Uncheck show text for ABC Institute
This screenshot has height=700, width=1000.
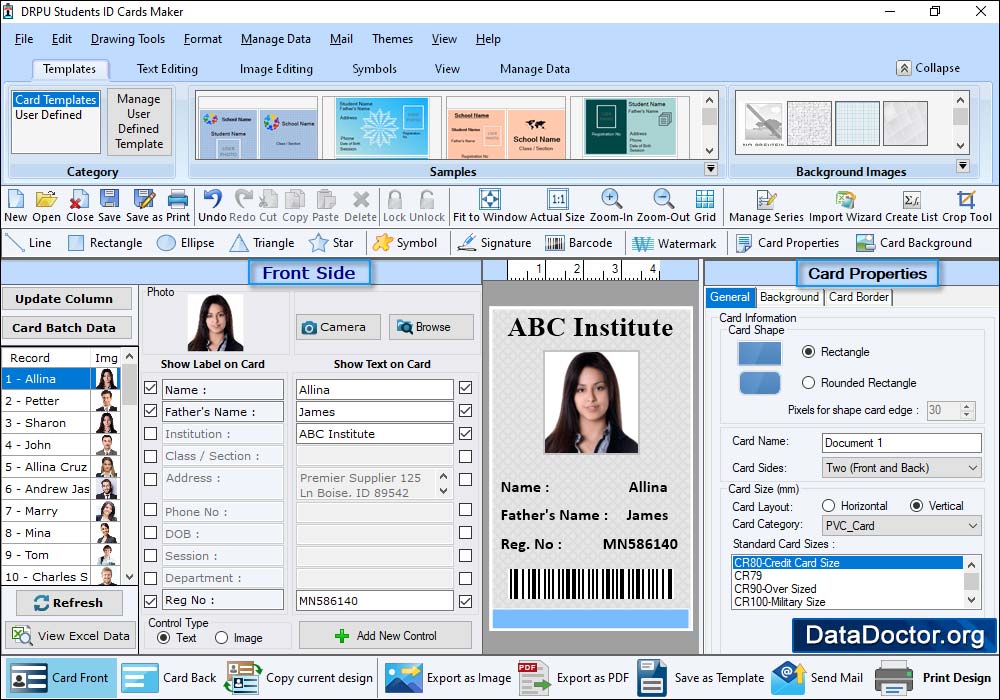(466, 434)
